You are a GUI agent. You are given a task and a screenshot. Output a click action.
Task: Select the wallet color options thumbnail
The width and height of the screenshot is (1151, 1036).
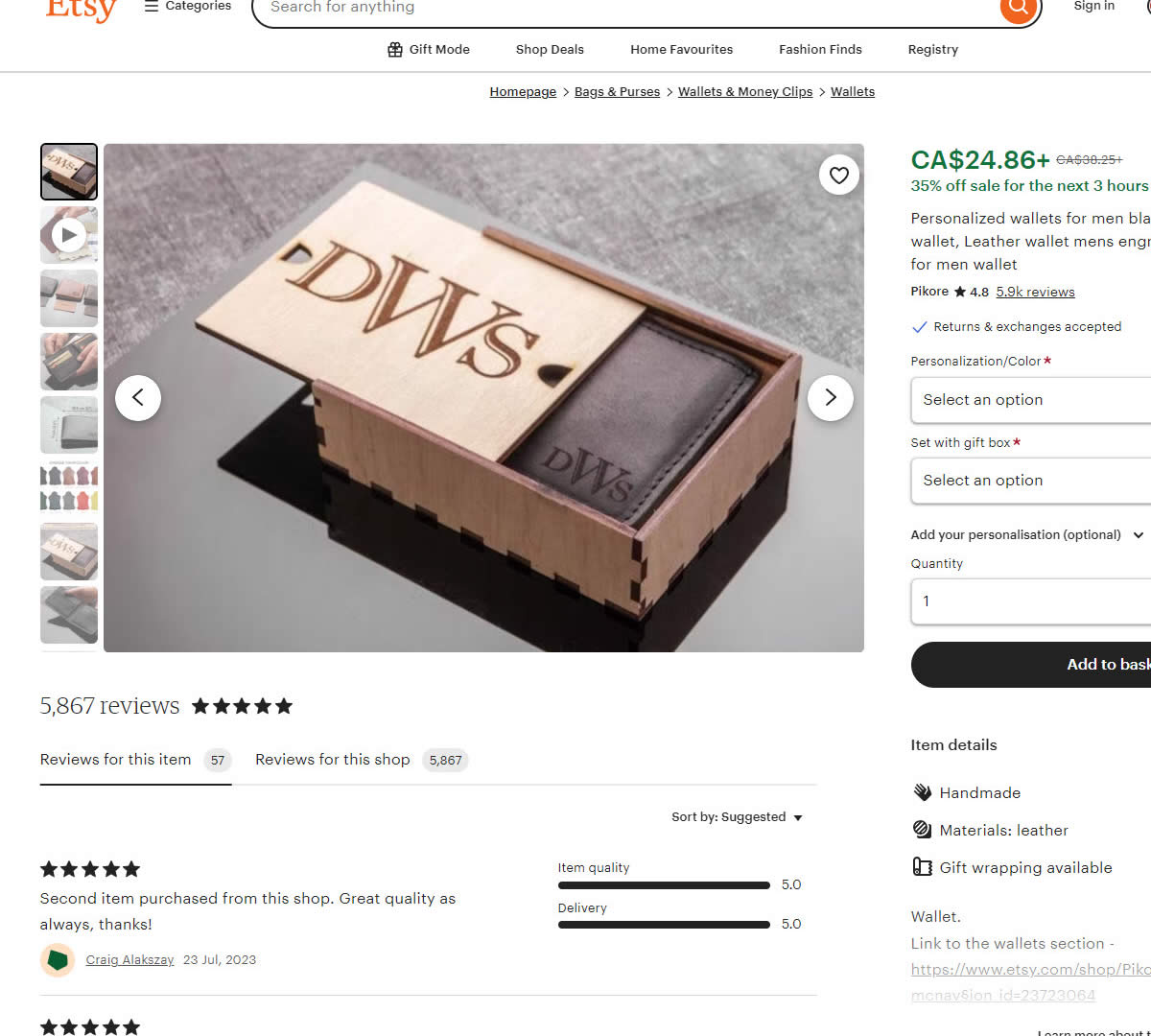pos(69,488)
